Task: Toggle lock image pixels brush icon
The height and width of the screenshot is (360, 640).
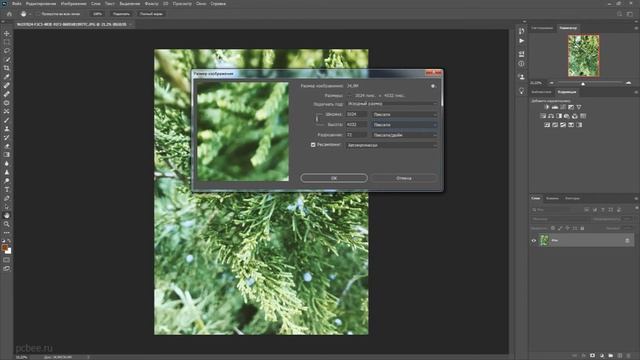Action: pos(560,228)
